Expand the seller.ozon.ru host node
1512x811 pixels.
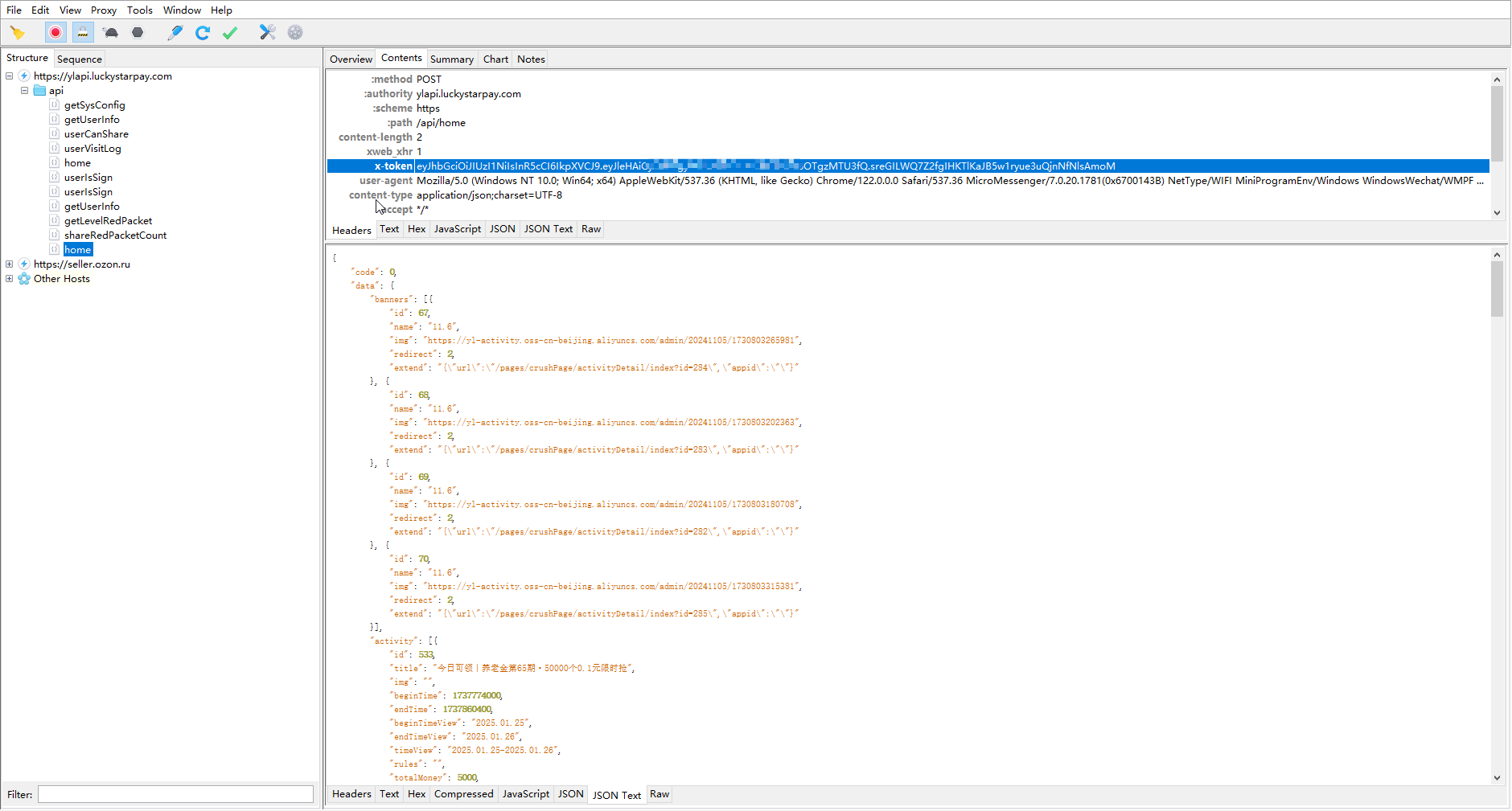pyautogui.click(x=10, y=264)
